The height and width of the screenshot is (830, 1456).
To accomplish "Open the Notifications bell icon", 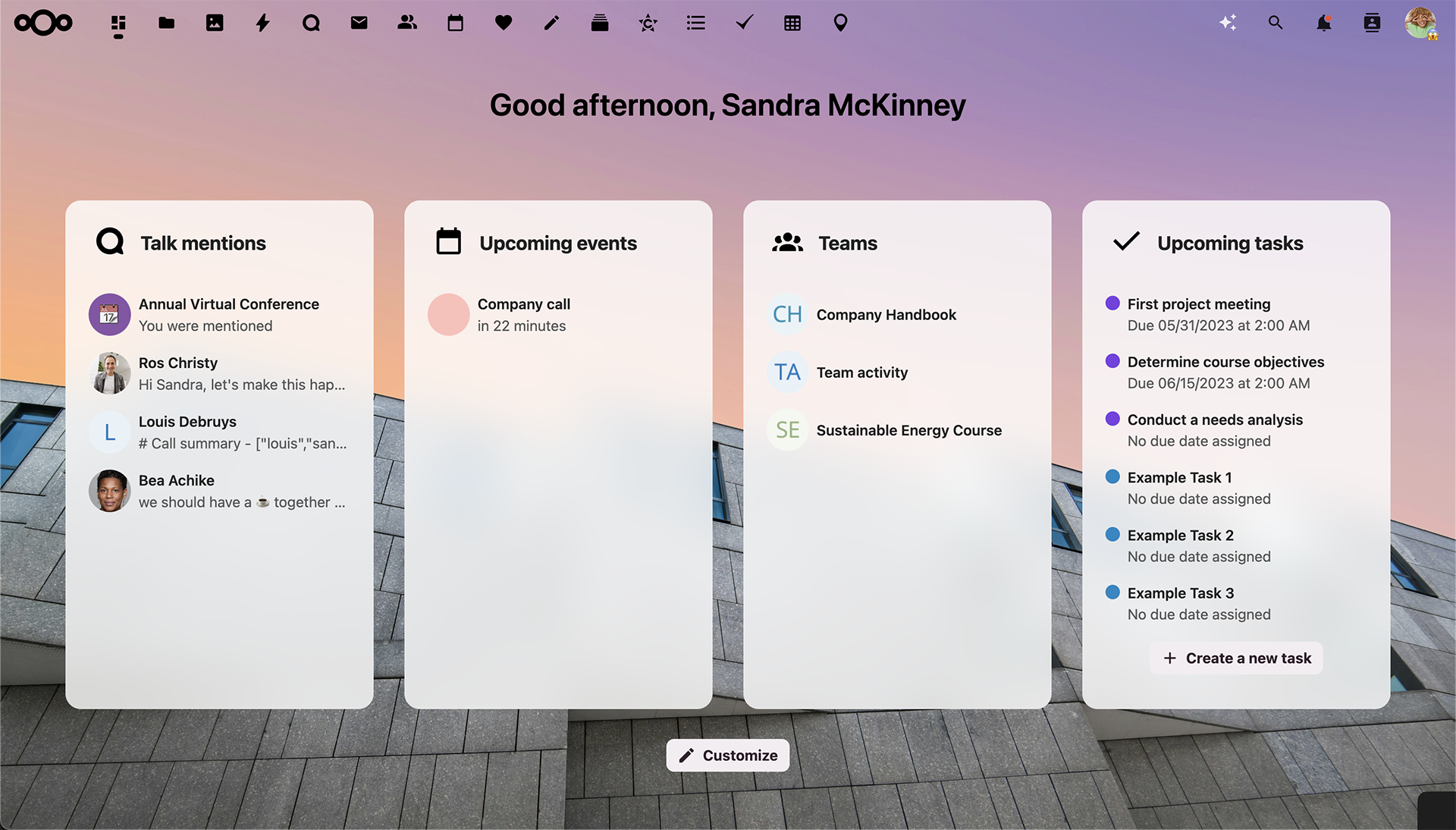I will tap(1323, 22).
